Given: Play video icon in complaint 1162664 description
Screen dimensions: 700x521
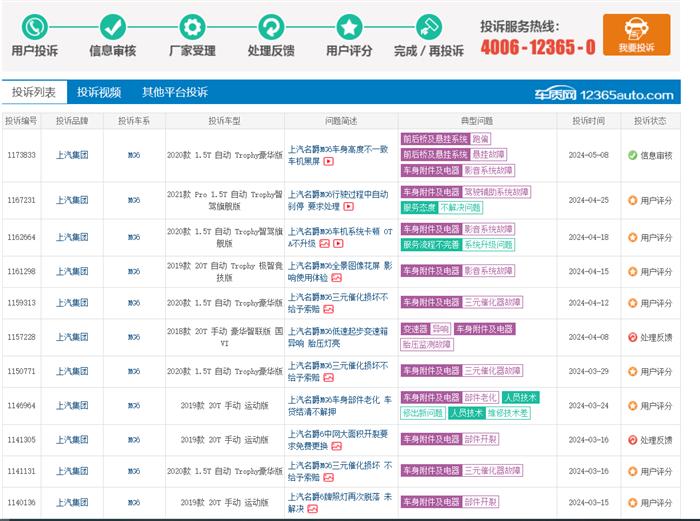Looking at the screenshot, I should (x=338, y=243).
